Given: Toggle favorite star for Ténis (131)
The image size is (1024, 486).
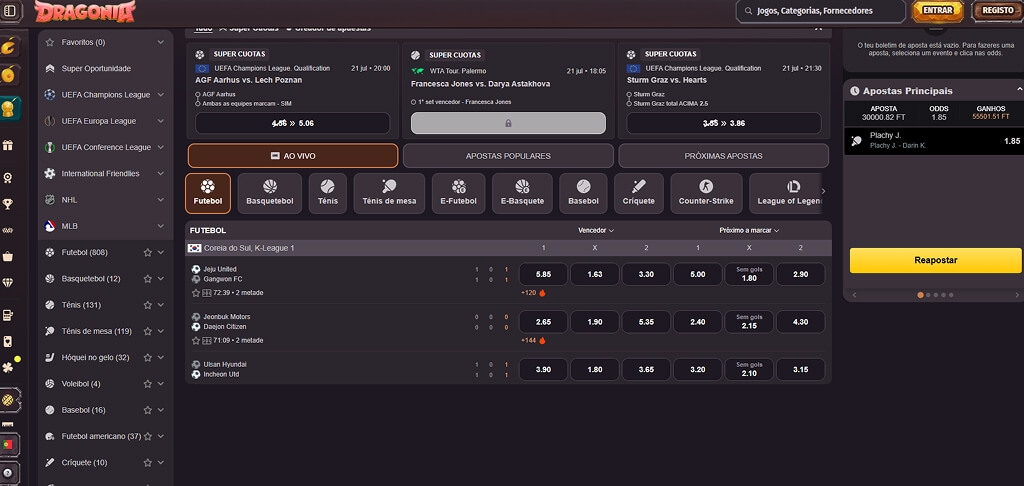Looking at the screenshot, I should click(x=148, y=305).
